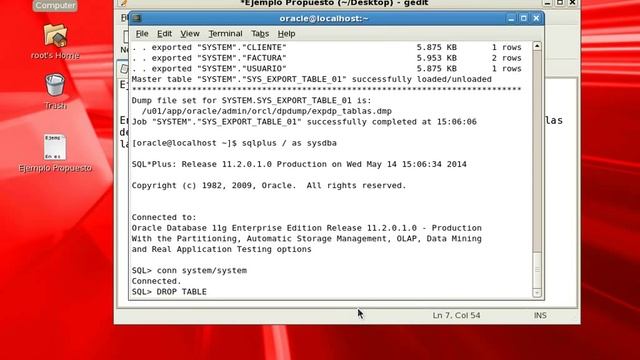640x360 pixels.
Task: Click Ln 7, Col 54 status text
Action: pyautogui.click(x=456, y=316)
